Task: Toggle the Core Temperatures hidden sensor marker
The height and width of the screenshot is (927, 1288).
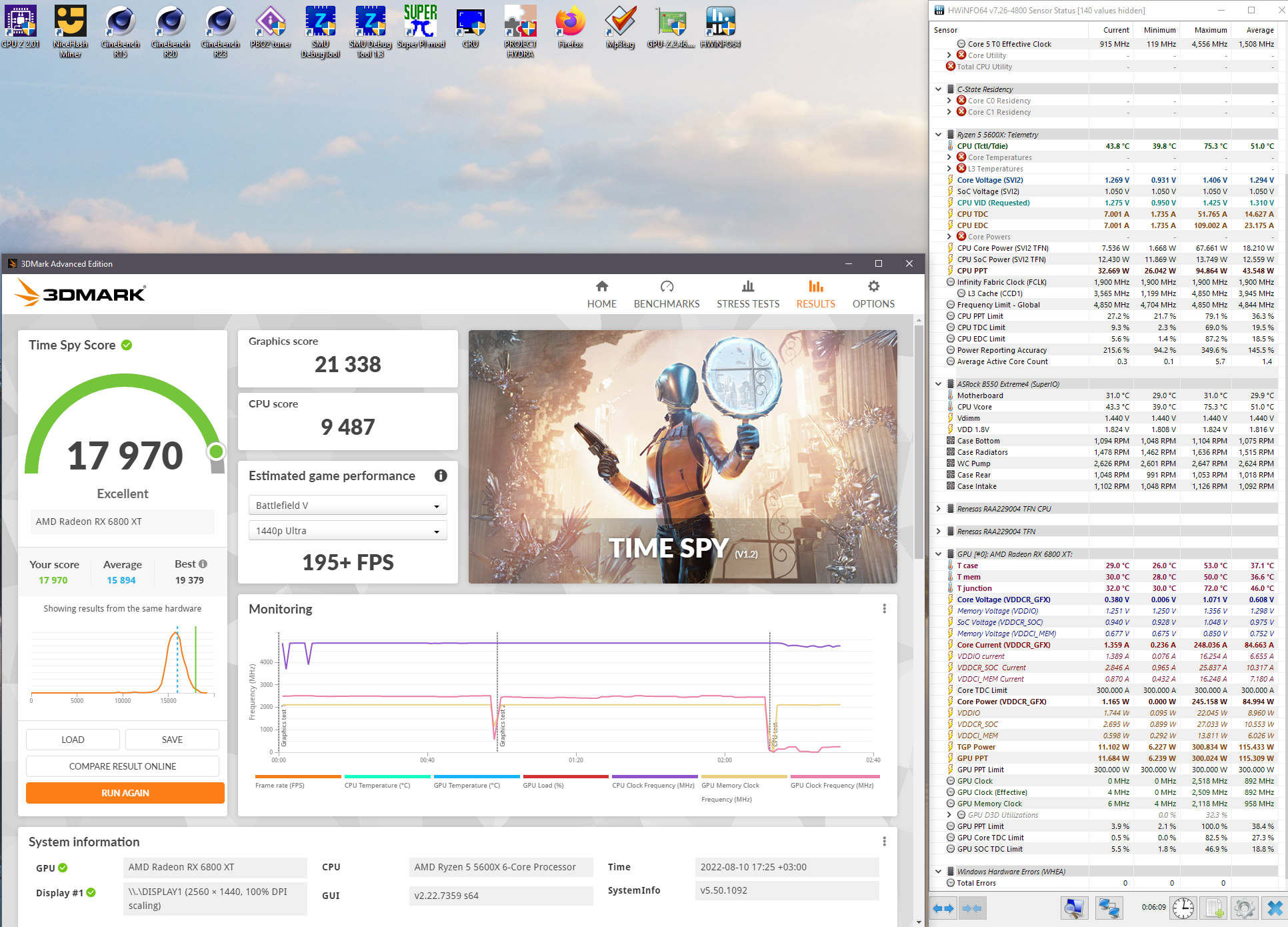Action: pos(961,157)
